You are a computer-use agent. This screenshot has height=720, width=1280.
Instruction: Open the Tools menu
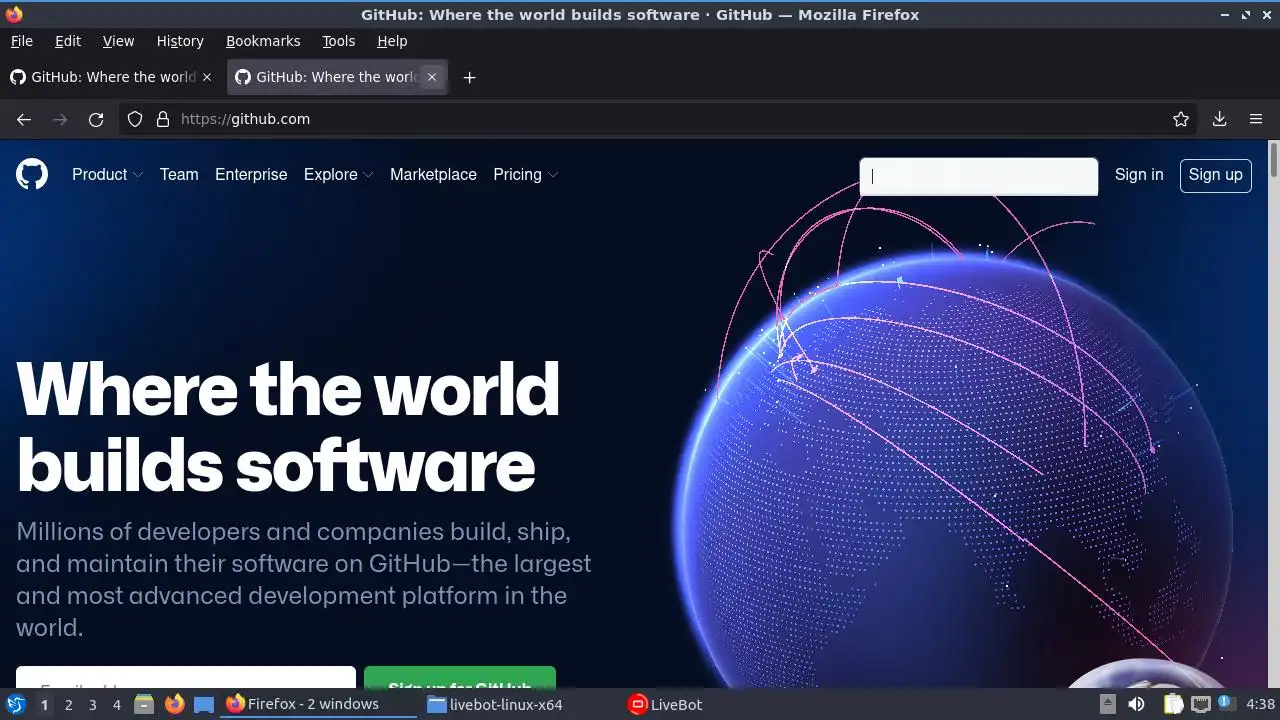(339, 41)
